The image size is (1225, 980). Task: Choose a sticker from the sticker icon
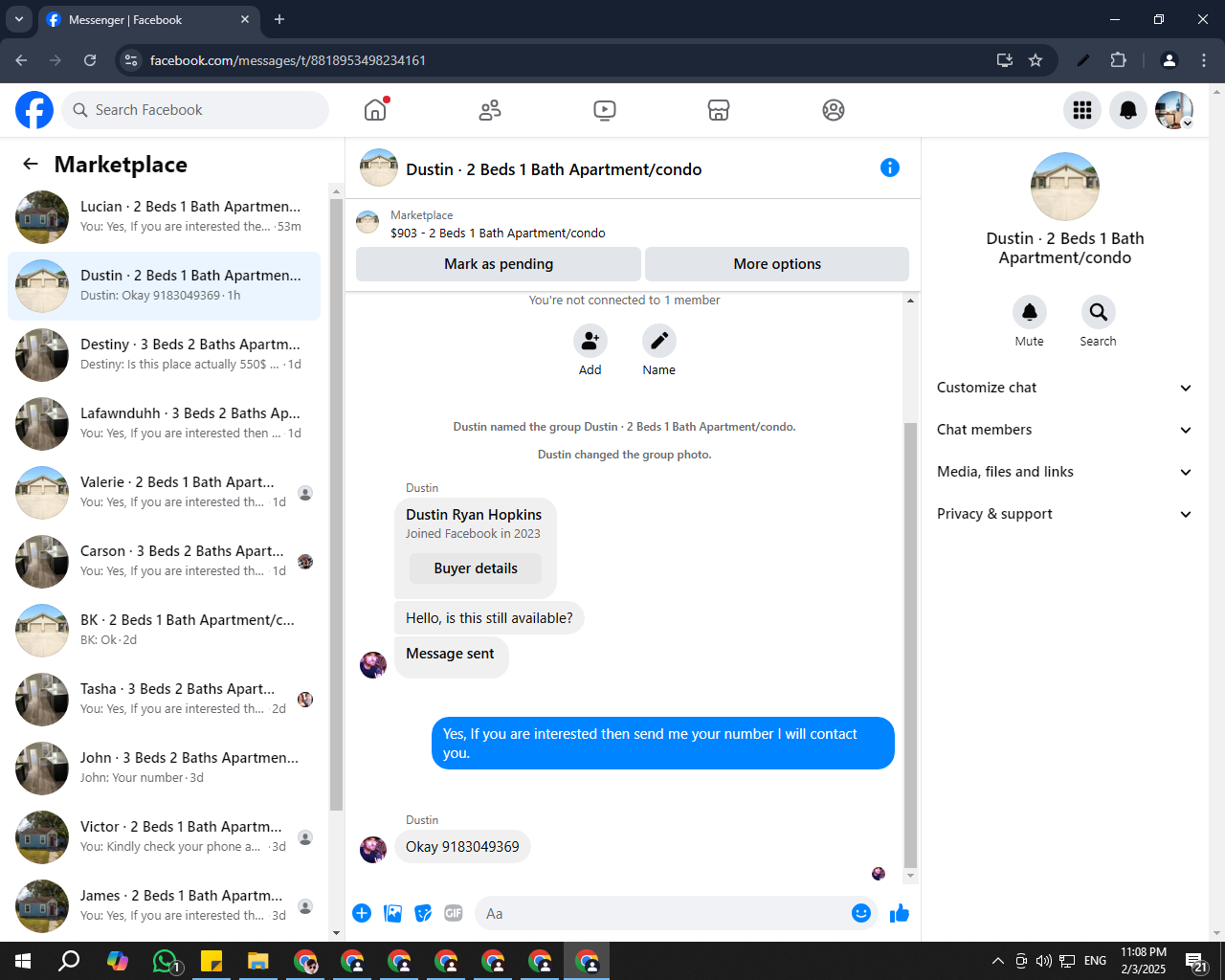423,913
